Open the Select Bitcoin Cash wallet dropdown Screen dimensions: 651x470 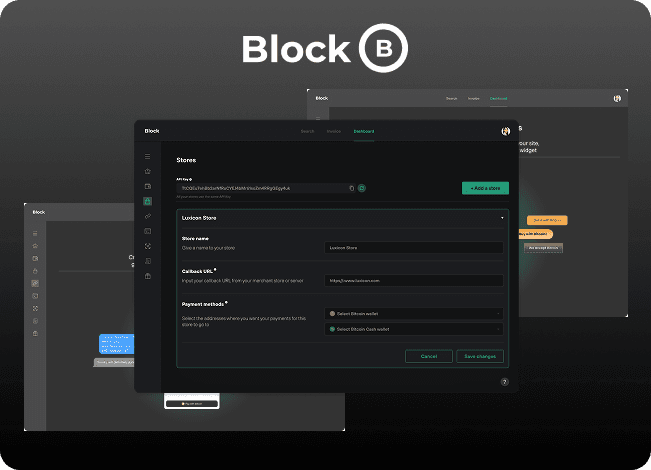[414, 329]
